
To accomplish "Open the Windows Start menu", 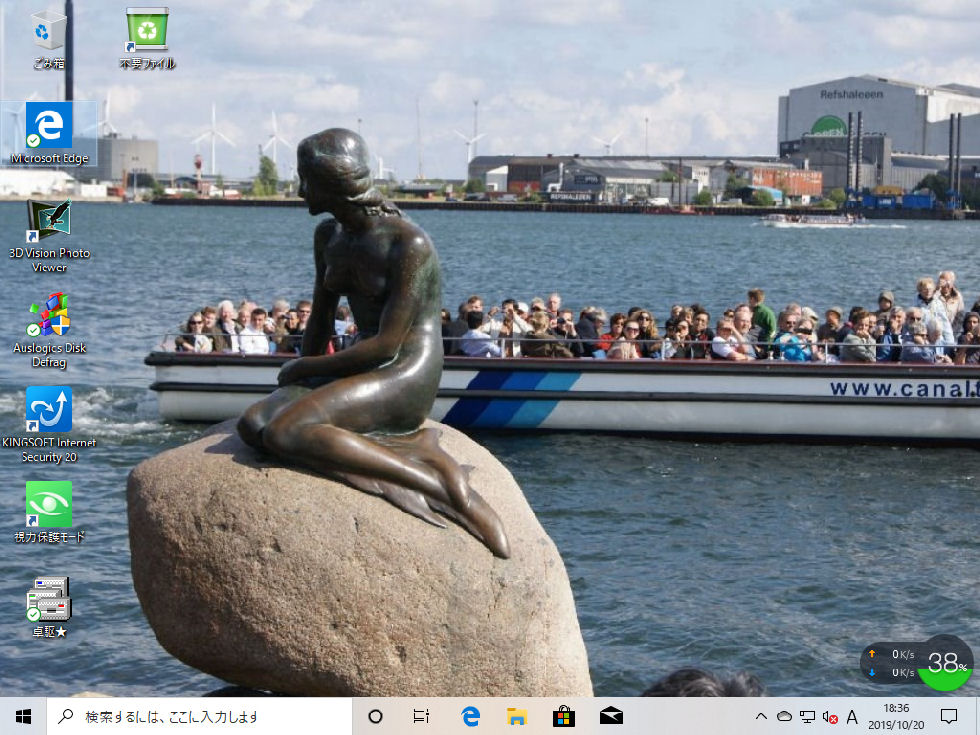I will point(23,716).
